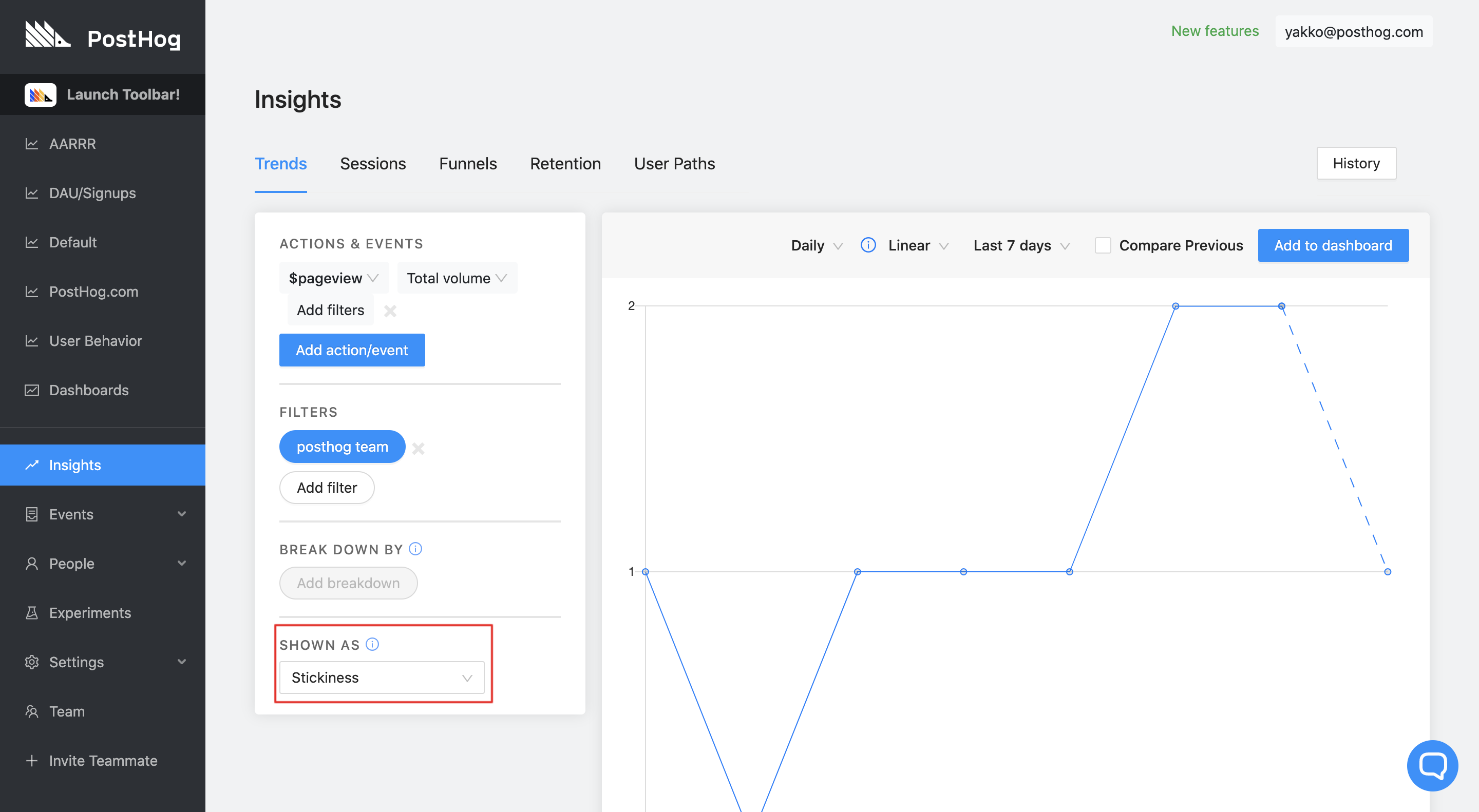Click the info icon next to Linear
This screenshot has width=1479, height=812.
(x=868, y=245)
